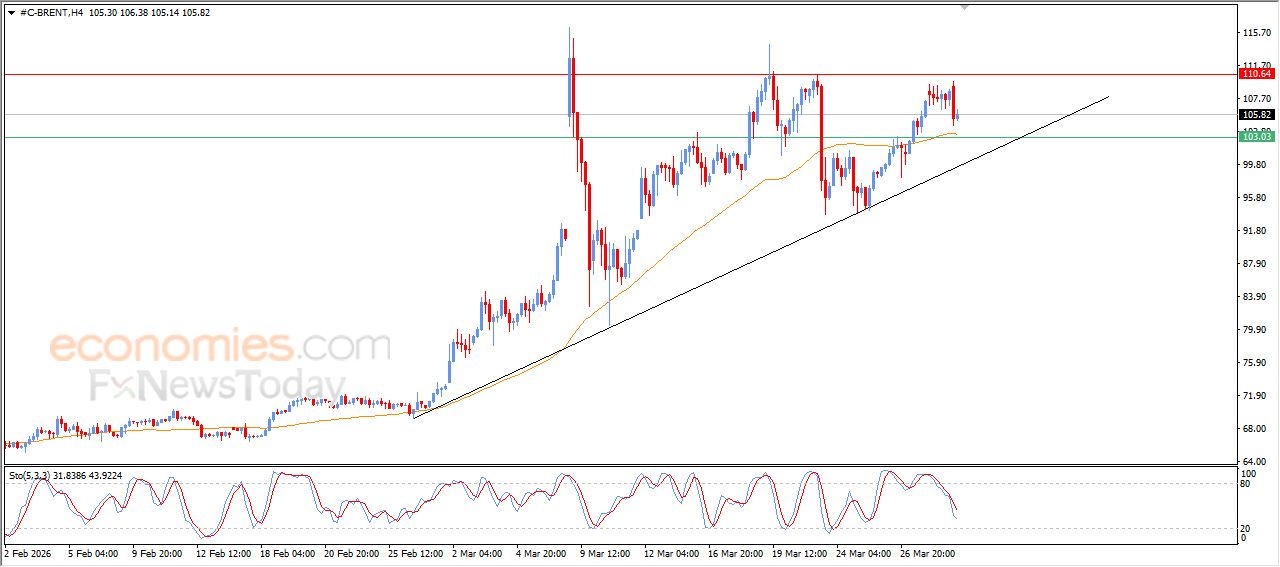The width and height of the screenshot is (1280, 567).
Task: Click the economies.com watermark logo
Action: click(220, 347)
